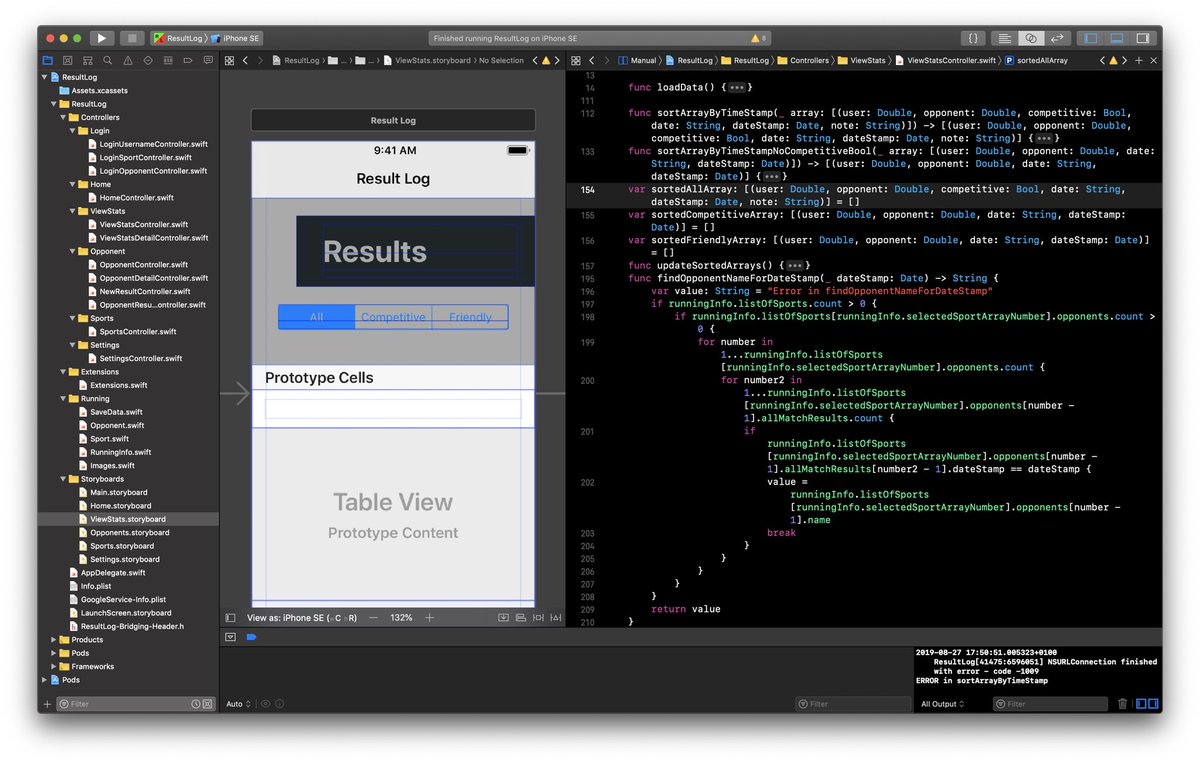Open related items grid in code editor

coord(576,60)
